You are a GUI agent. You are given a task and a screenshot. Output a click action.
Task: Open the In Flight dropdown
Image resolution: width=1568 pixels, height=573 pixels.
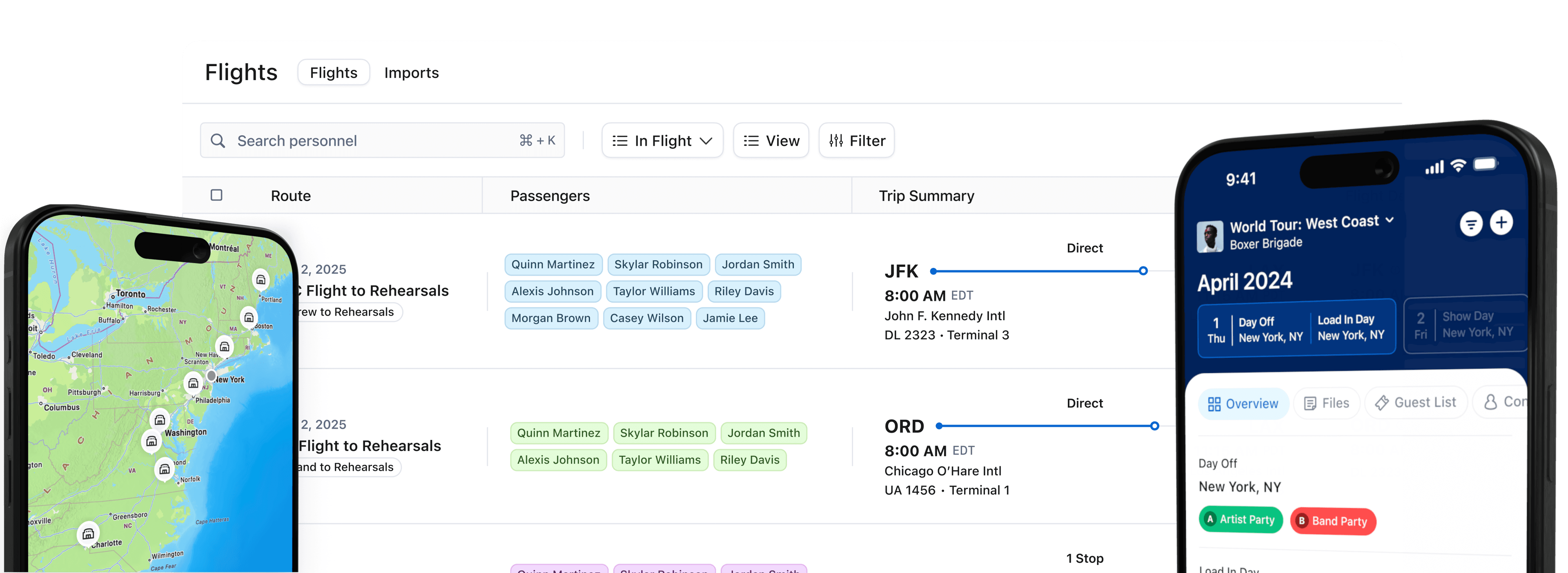pyautogui.click(x=661, y=140)
